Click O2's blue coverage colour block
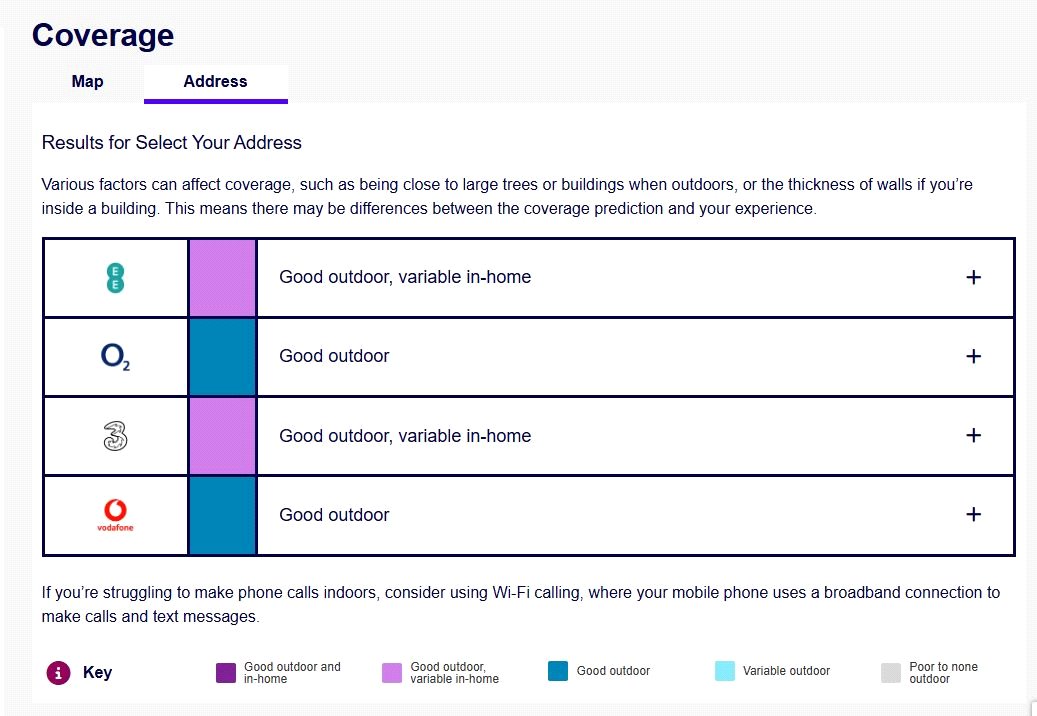Viewport: 1037px width, 716px height. tap(222, 357)
